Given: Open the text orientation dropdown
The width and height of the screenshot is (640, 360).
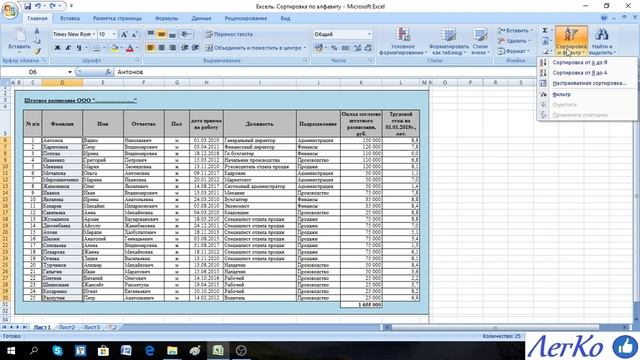Looking at the screenshot, I should point(186,34).
